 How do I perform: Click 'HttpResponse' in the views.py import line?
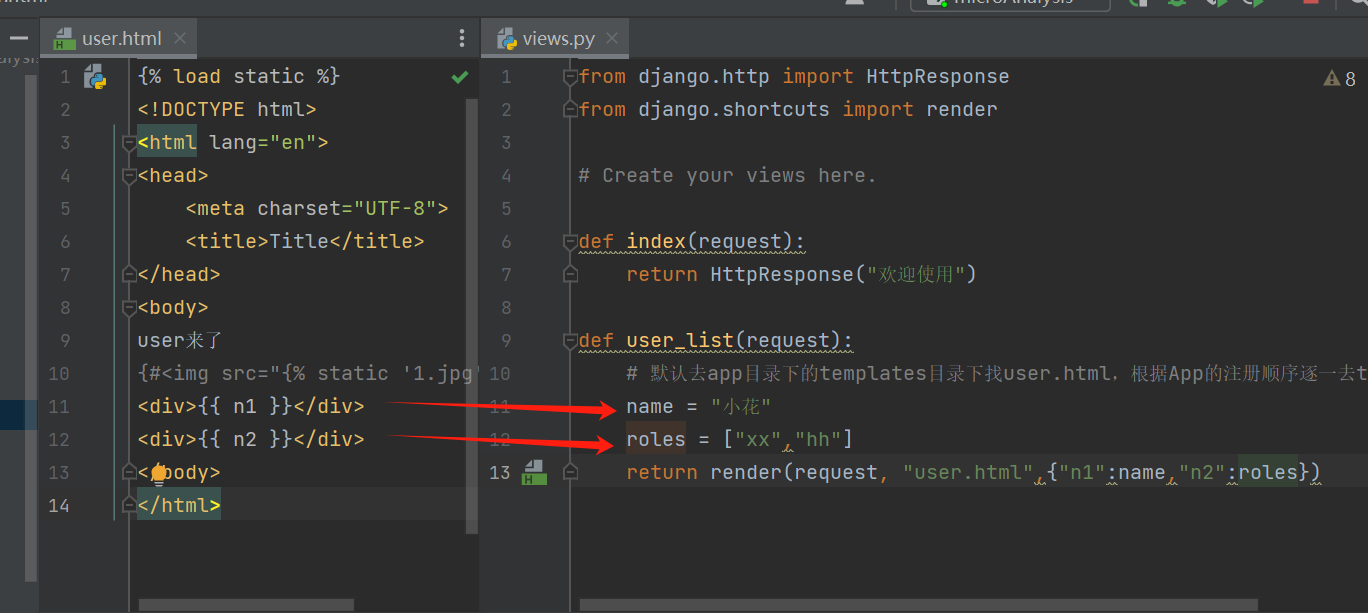click(x=938, y=77)
